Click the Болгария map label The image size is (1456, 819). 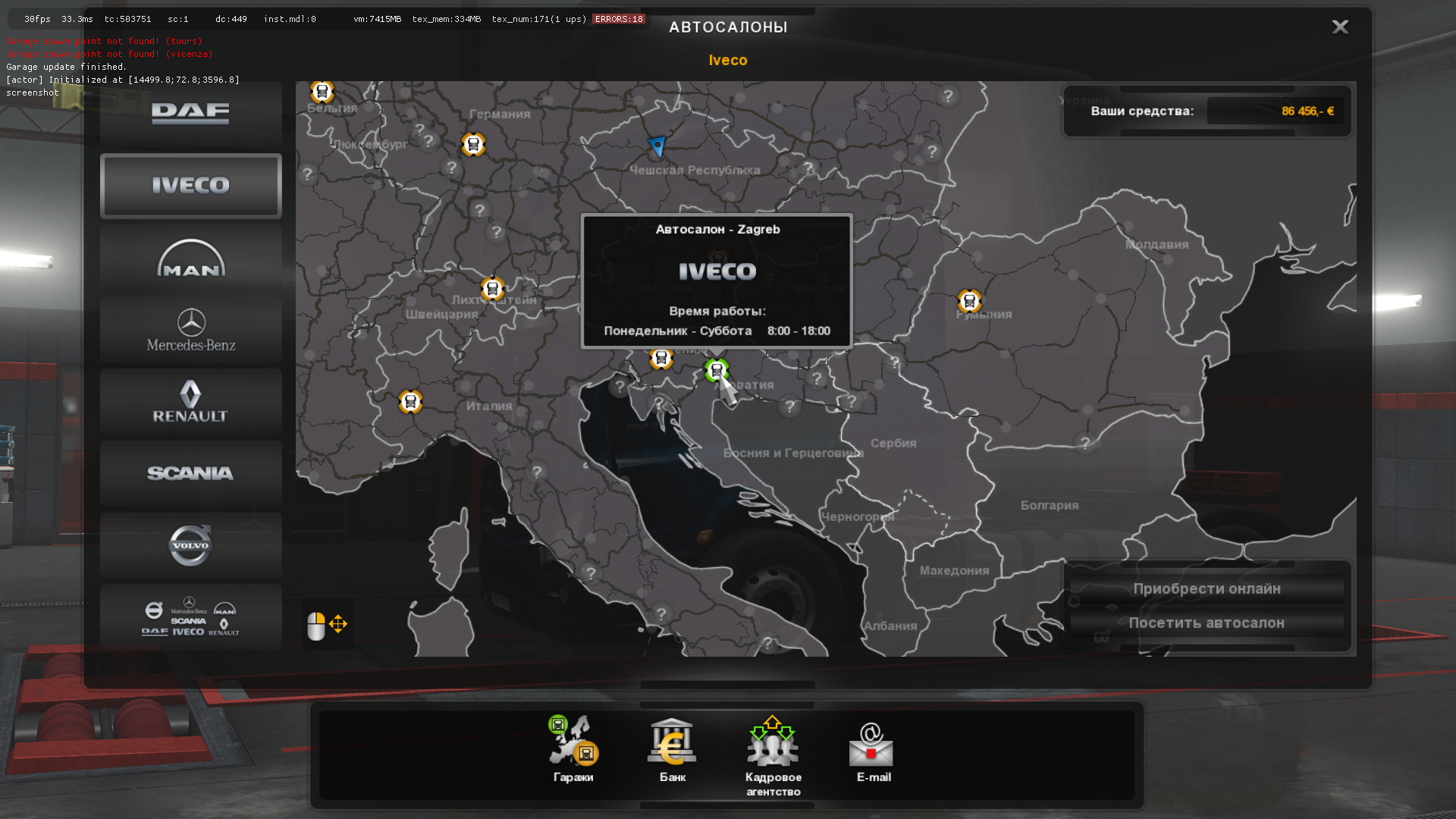click(x=1050, y=505)
